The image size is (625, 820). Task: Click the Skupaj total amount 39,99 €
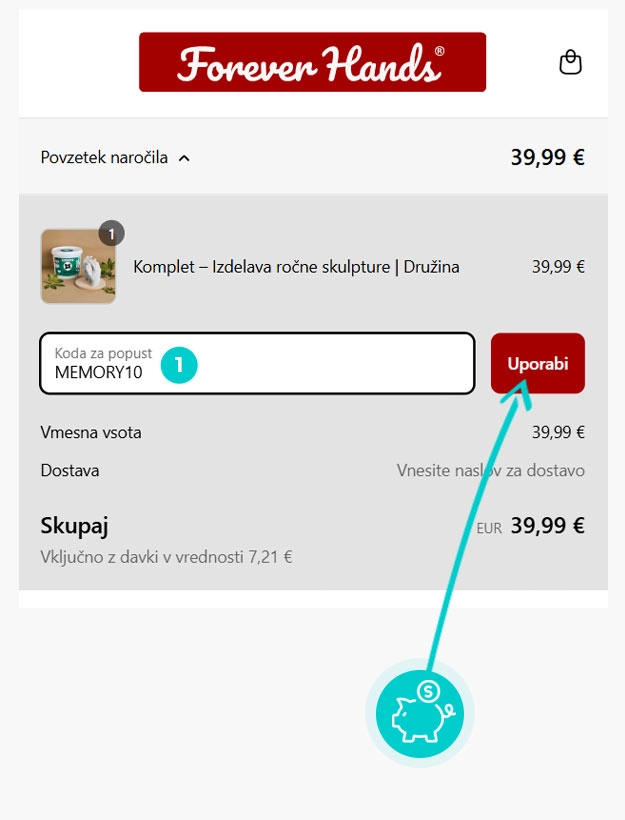point(547,526)
